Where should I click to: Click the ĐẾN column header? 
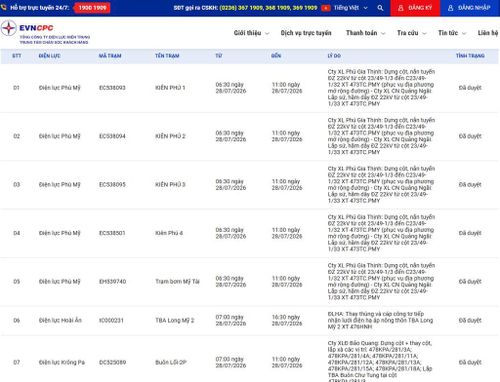pyautogui.click(x=276, y=56)
